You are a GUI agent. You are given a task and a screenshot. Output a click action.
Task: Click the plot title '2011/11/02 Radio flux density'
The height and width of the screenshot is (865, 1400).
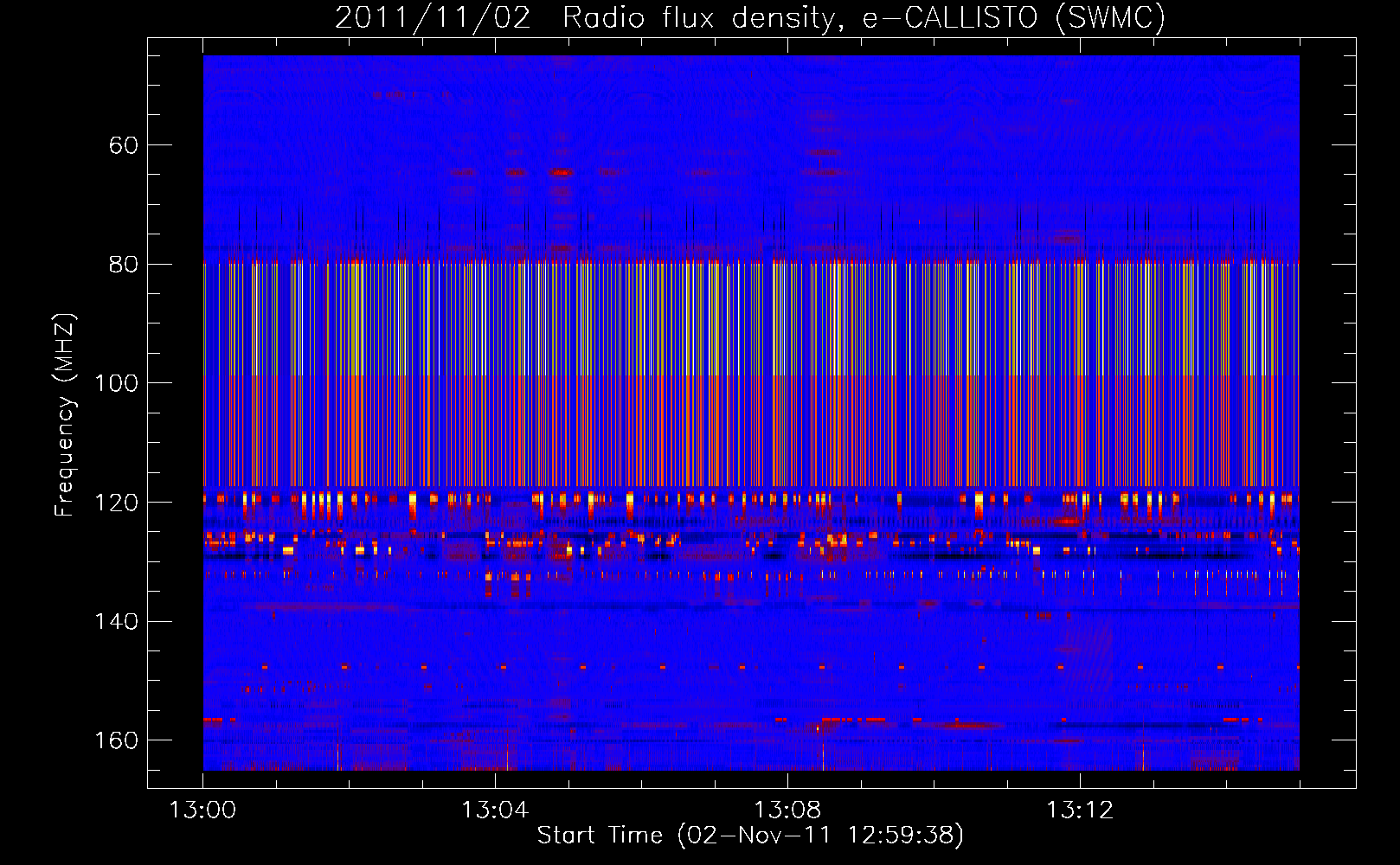(750, 18)
